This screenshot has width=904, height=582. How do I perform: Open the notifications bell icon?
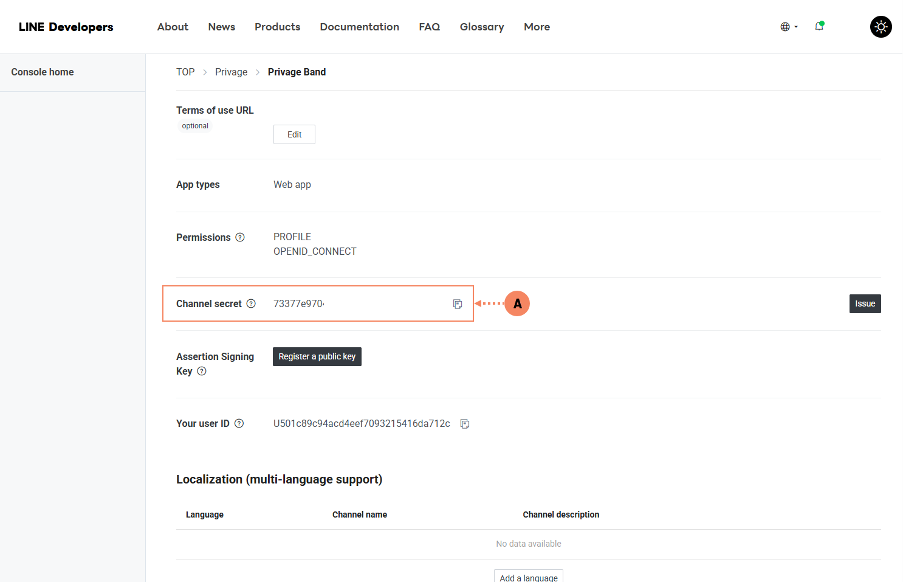(x=819, y=27)
